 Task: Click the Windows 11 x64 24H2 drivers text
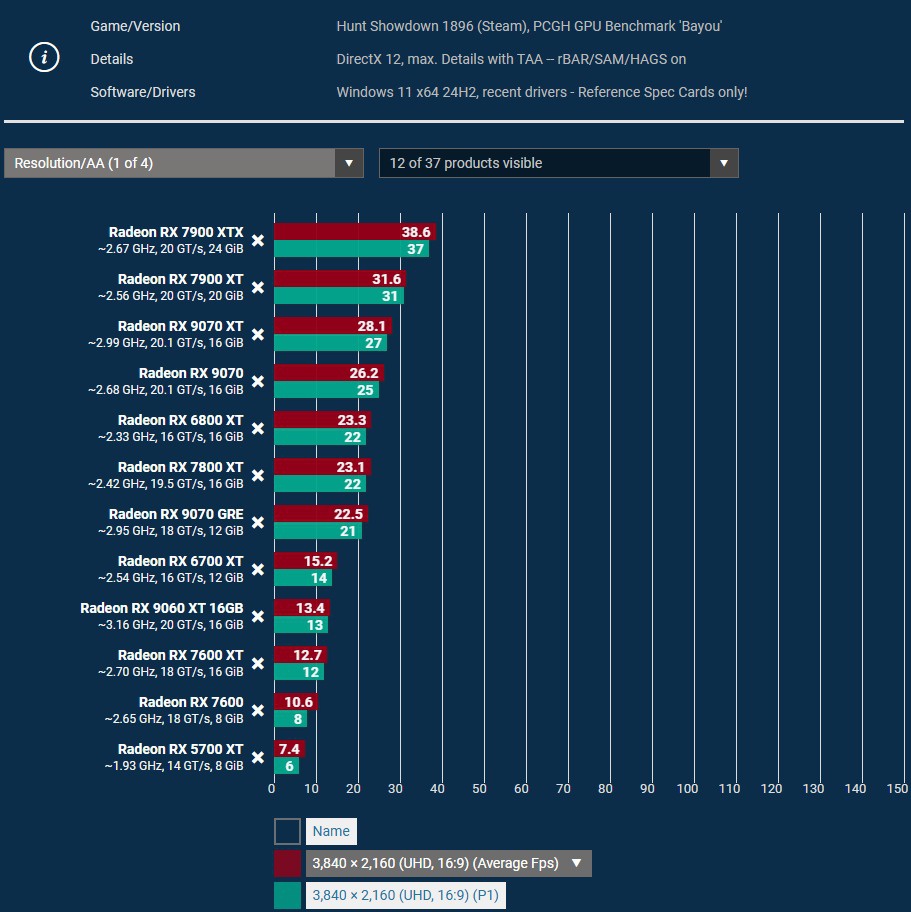point(542,92)
